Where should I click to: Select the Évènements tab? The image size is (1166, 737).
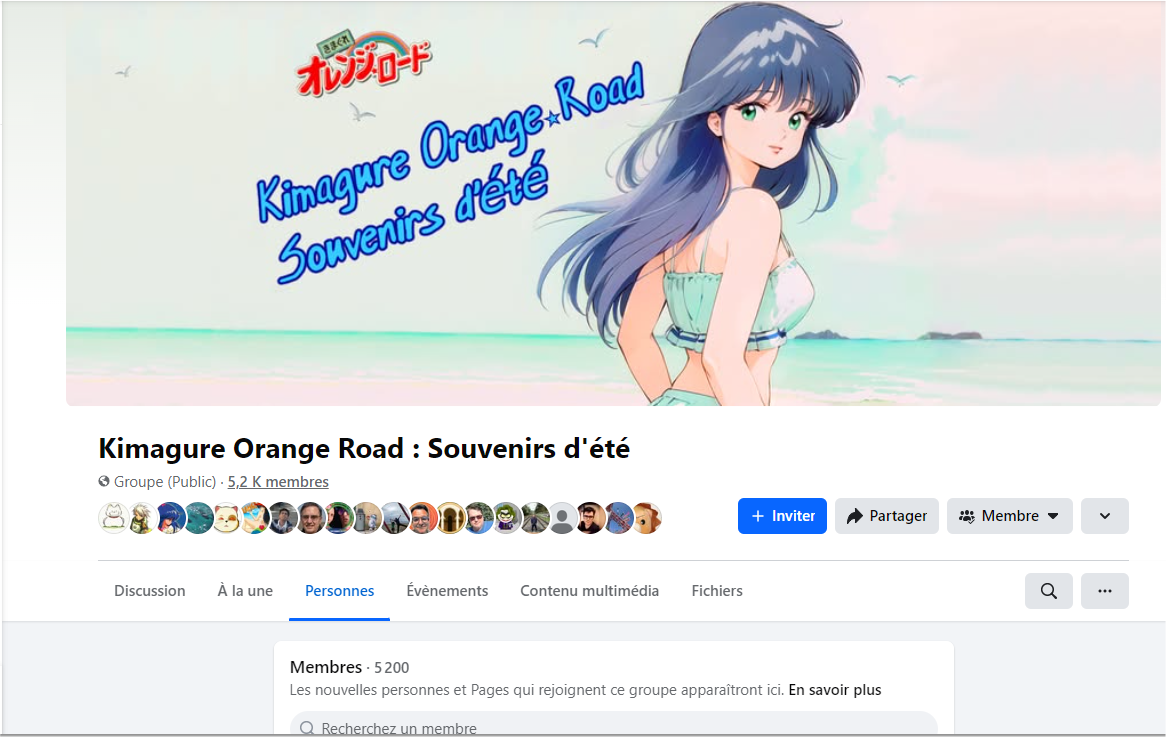(x=447, y=591)
